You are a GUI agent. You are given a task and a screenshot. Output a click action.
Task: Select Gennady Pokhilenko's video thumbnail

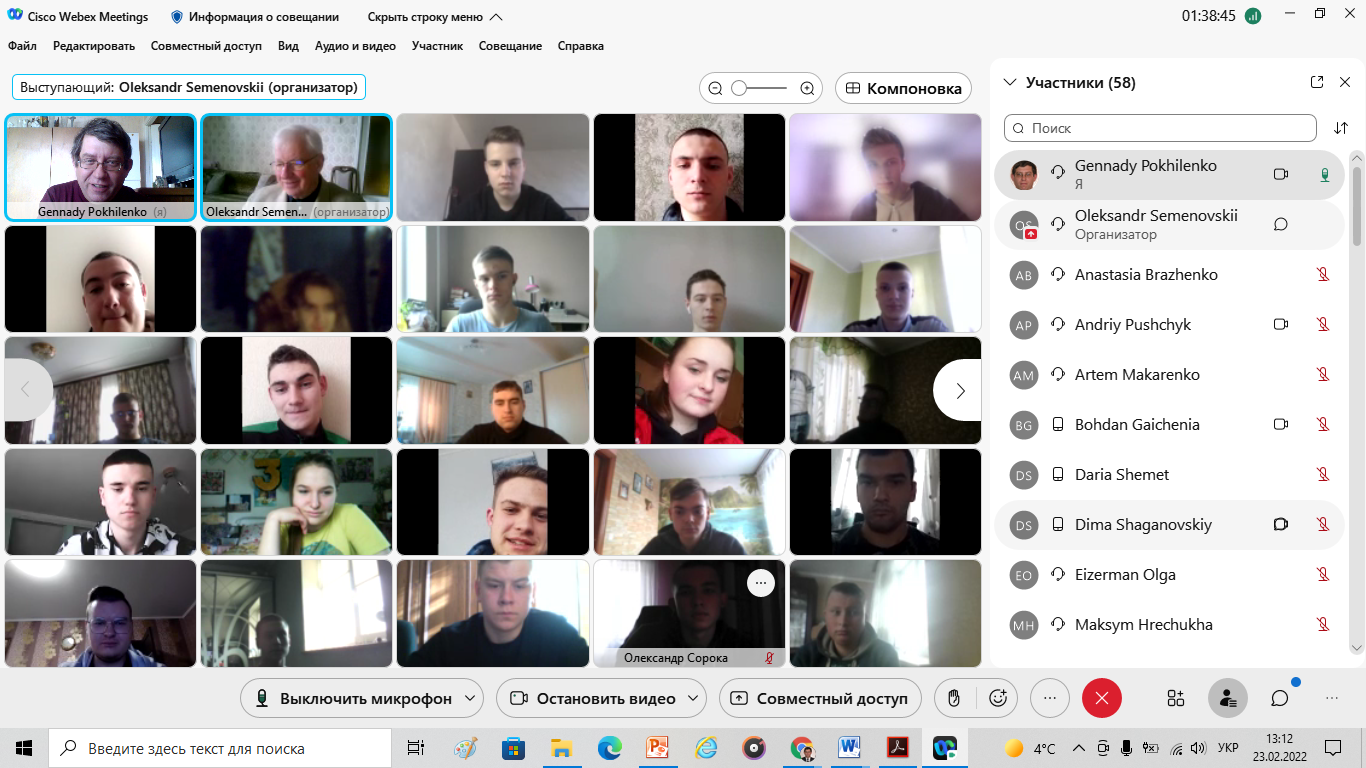pos(101,167)
